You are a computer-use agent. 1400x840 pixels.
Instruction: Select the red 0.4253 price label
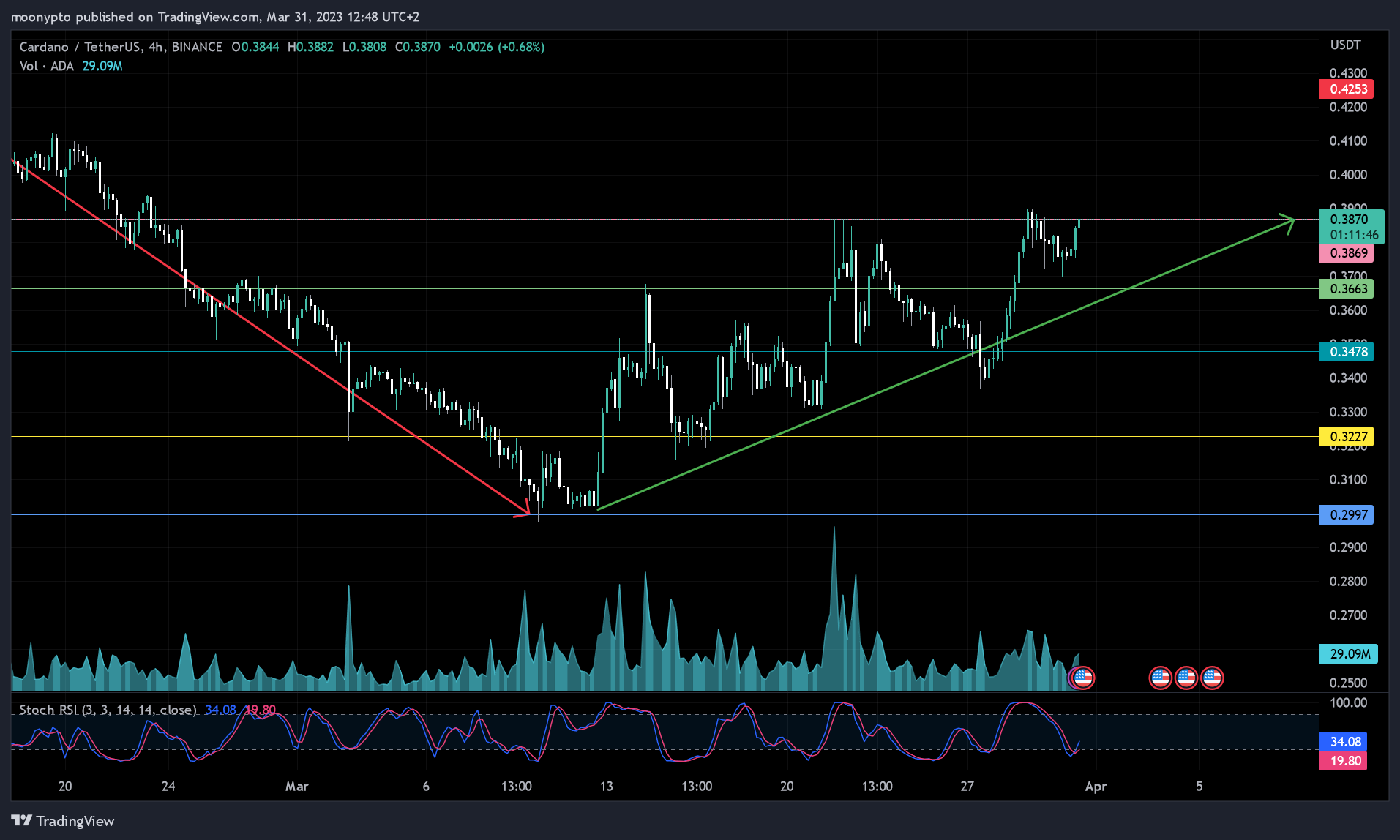(1346, 89)
